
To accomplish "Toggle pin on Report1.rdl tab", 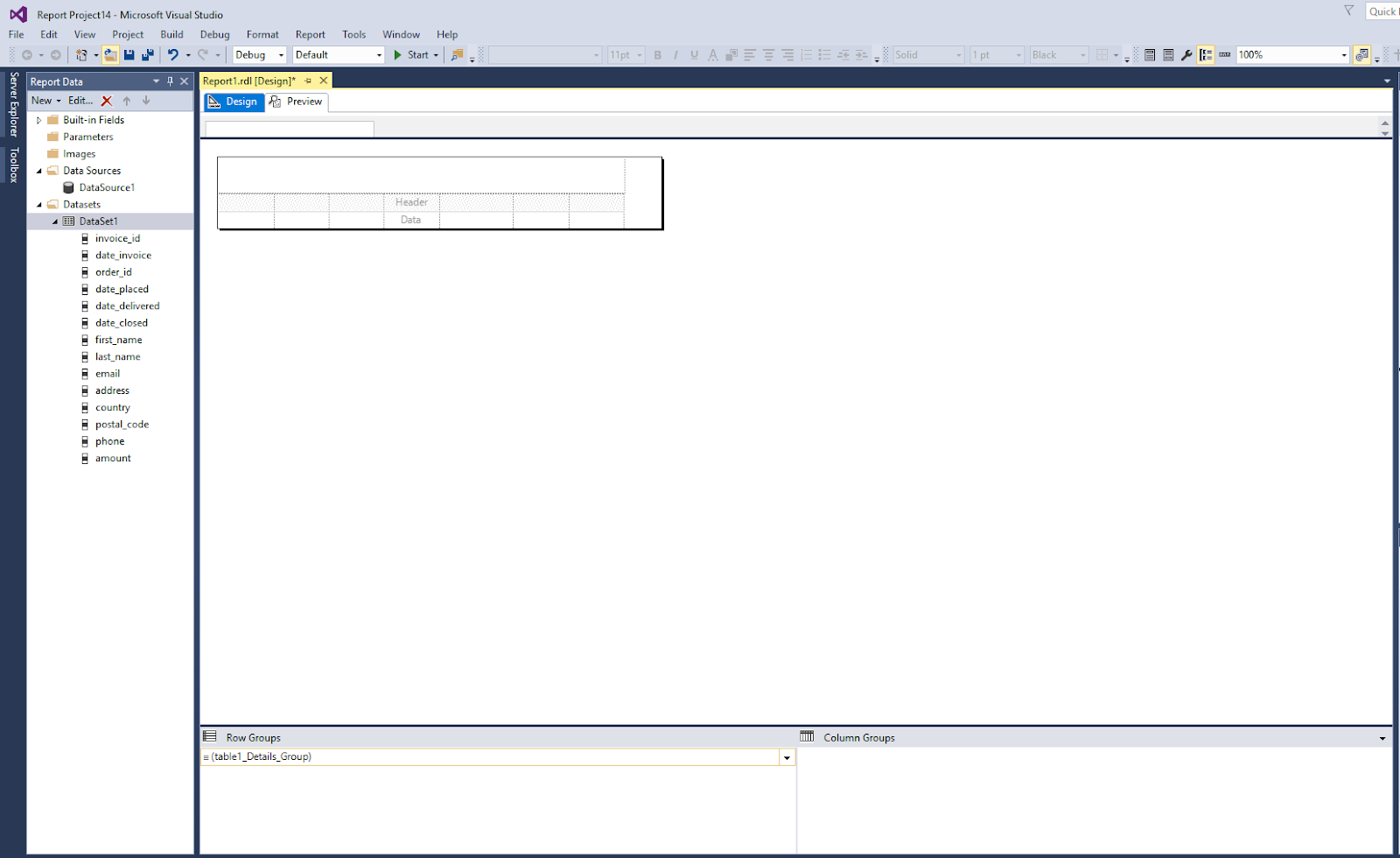I will tap(308, 81).
